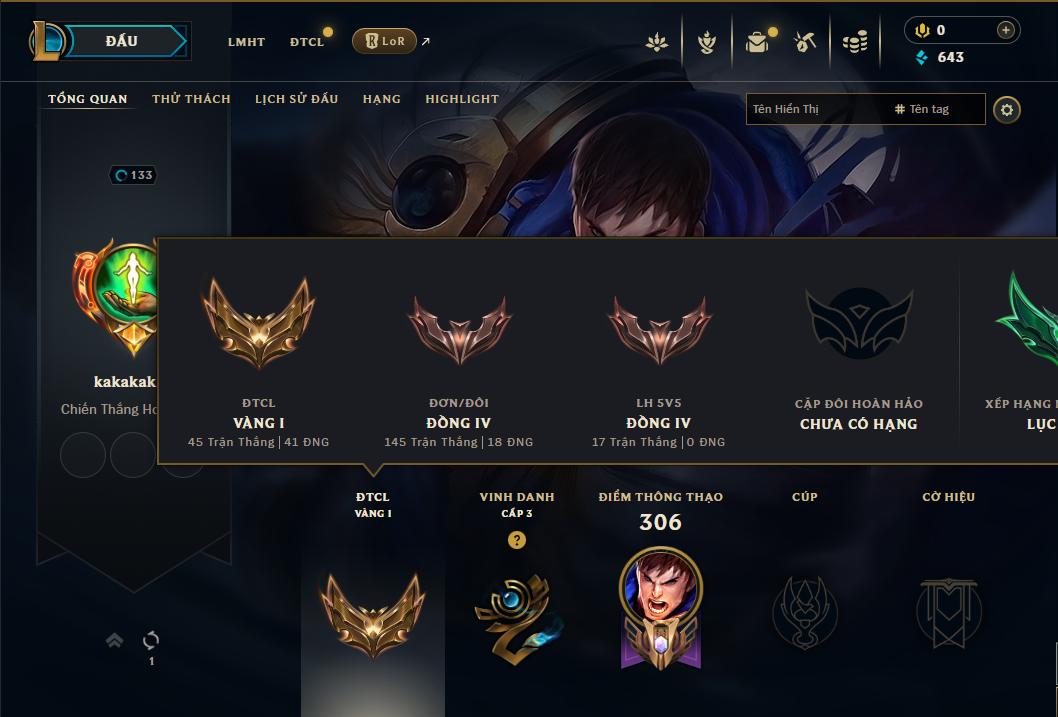Open the HIGHLIGHT tab
The width and height of the screenshot is (1058, 717).
(x=462, y=98)
